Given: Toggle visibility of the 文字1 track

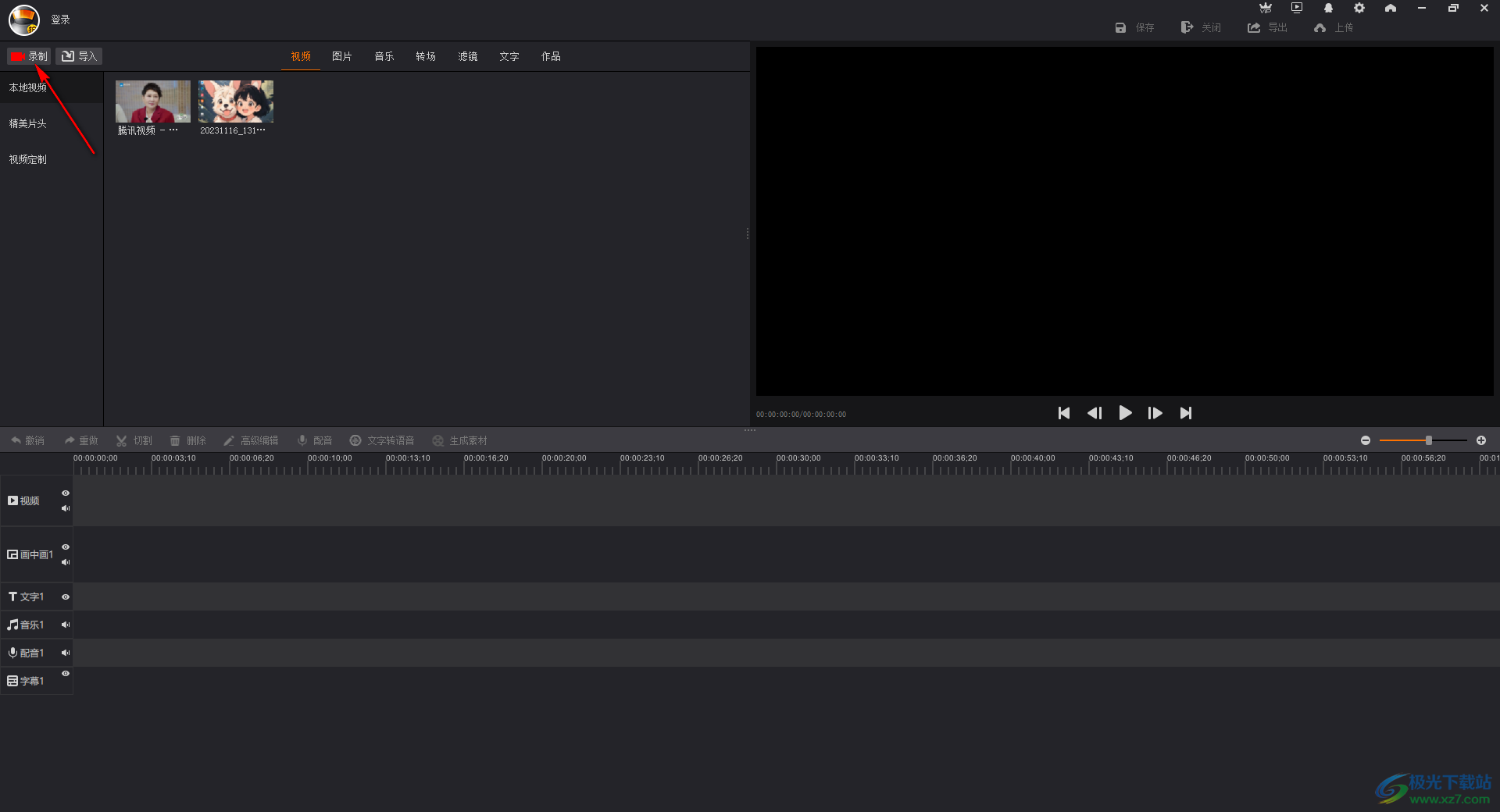Looking at the screenshot, I should pos(66,597).
